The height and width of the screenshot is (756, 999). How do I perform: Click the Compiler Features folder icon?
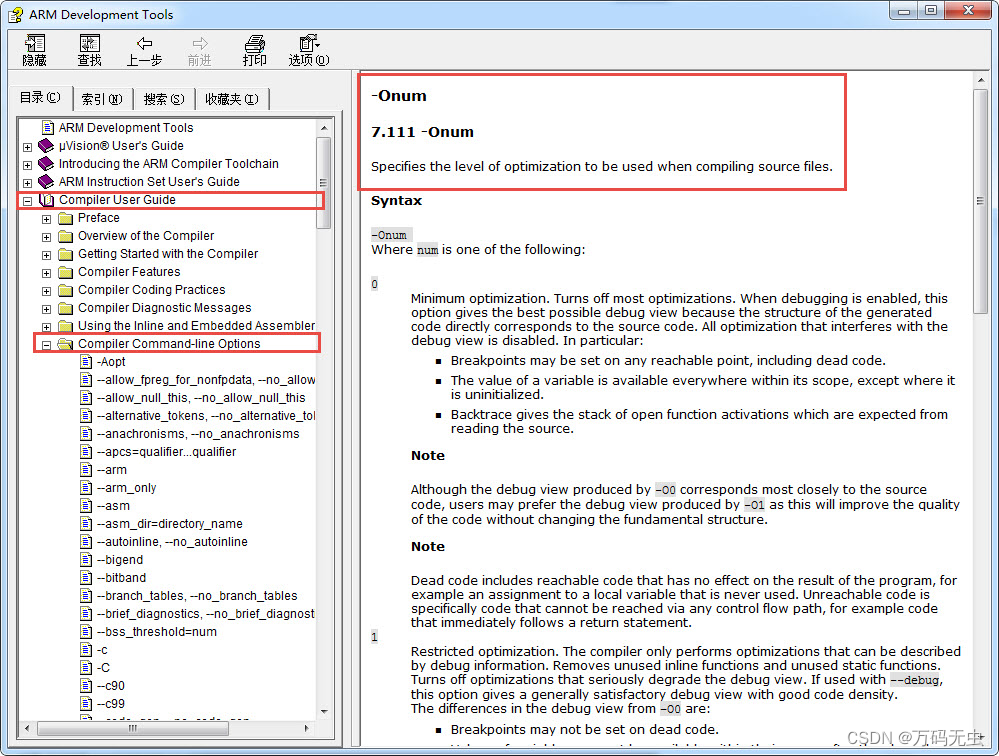(65, 272)
